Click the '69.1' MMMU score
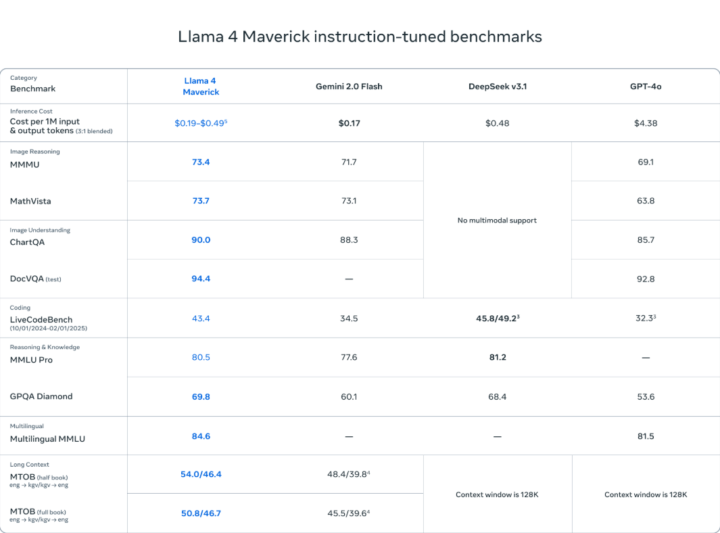 click(646, 162)
